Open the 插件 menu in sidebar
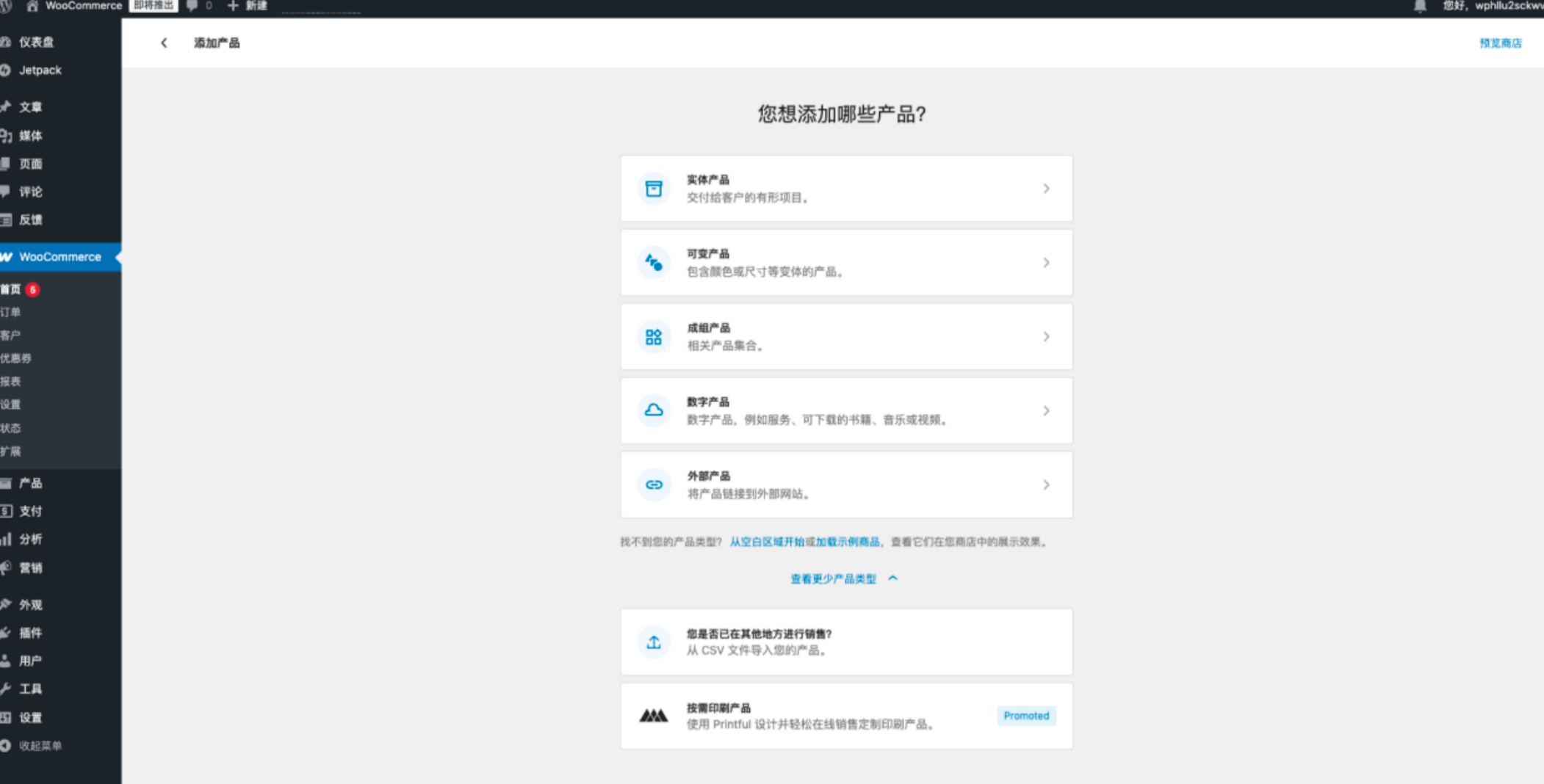This screenshot has width=1544, height=784. pos(30,633)
